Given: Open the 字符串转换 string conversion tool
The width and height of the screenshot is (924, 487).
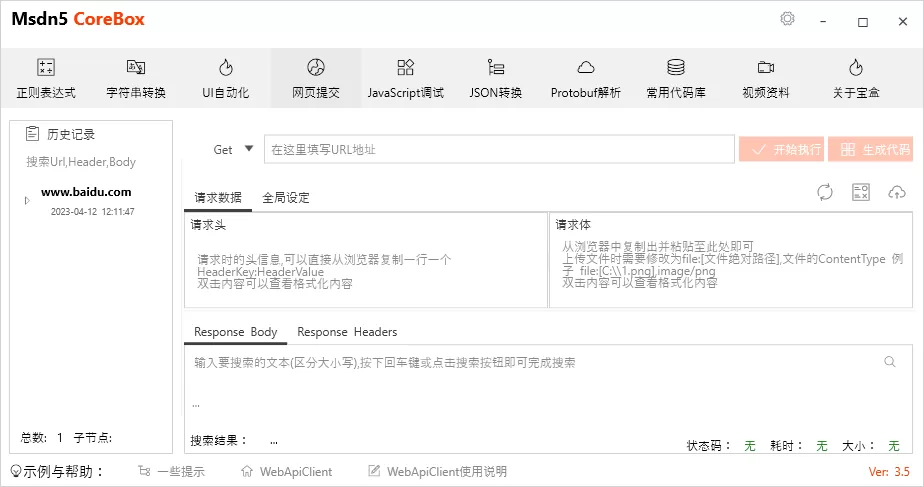Looking at the screenshot, I should coord(136,78).
